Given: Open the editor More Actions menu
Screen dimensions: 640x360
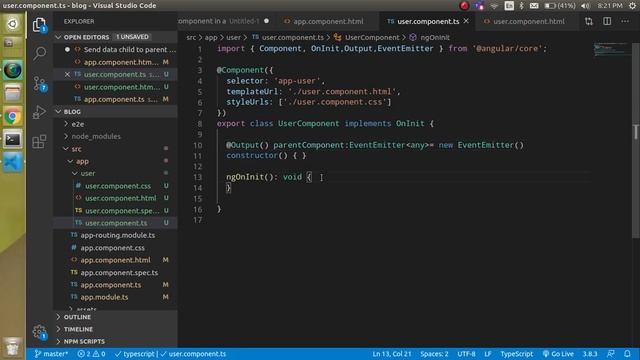Looking at the screenshot, I should 625,21.
